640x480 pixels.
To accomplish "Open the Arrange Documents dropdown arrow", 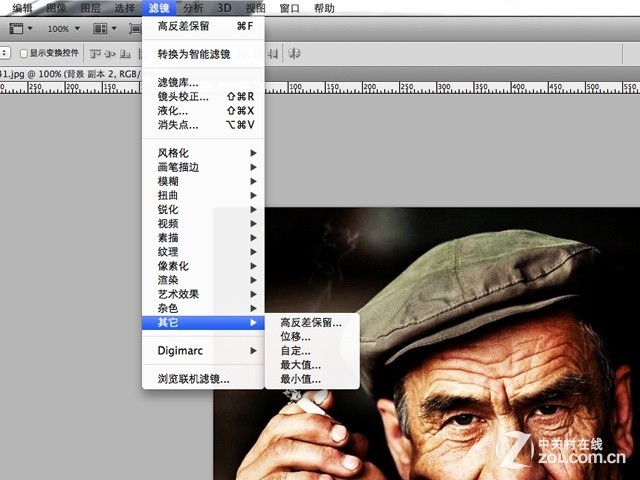I will [x=114, y=29].
